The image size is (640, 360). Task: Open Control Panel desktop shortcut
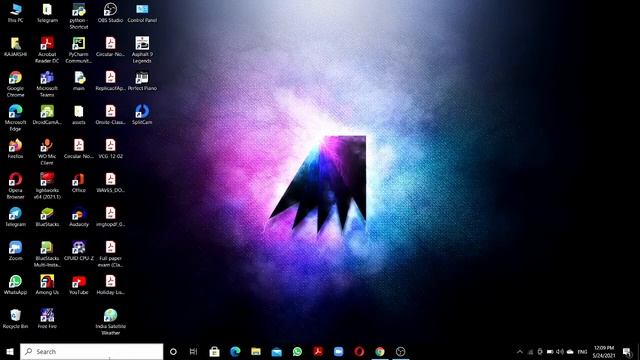pos(142,13)
